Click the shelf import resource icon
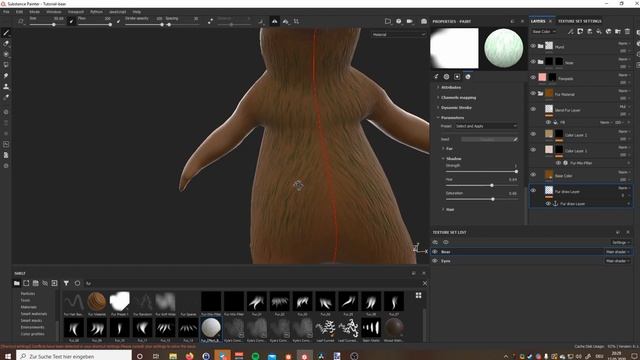 (x=54, y=283)
